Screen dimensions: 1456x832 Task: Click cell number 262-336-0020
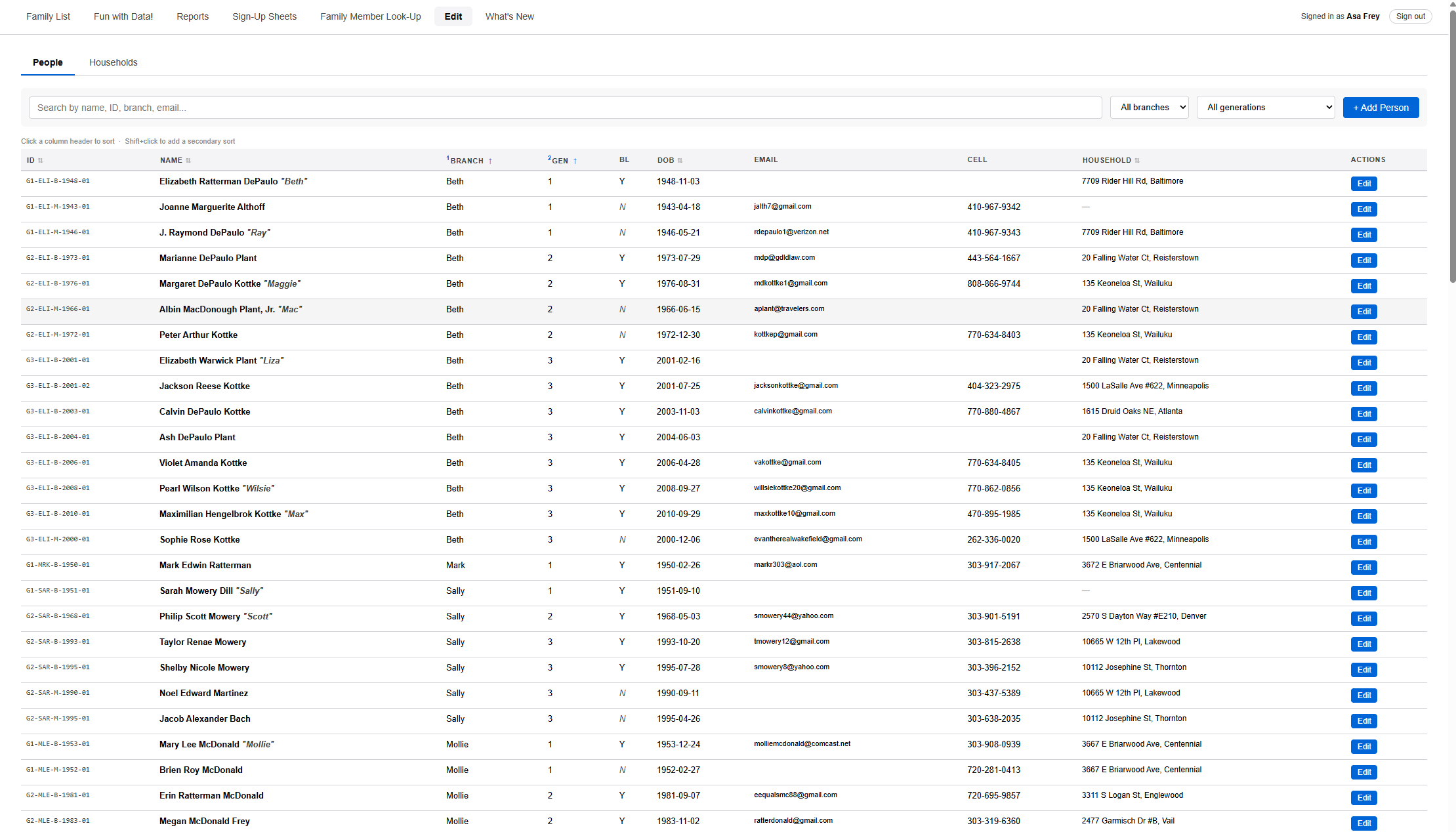pyautogui.click(x=993, y=539)
